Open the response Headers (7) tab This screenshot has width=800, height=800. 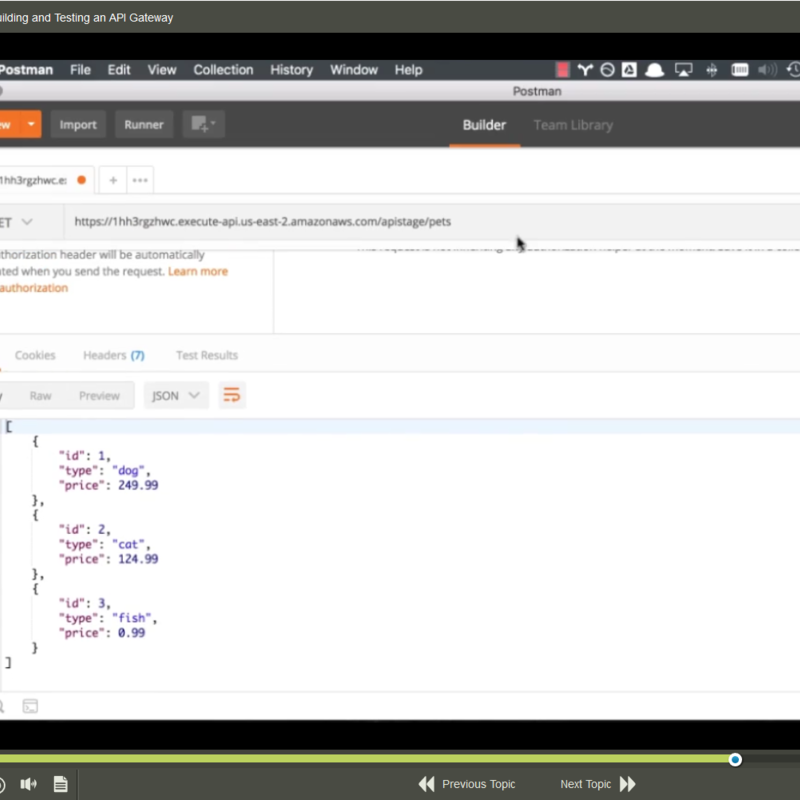click(x=114, y=355)
